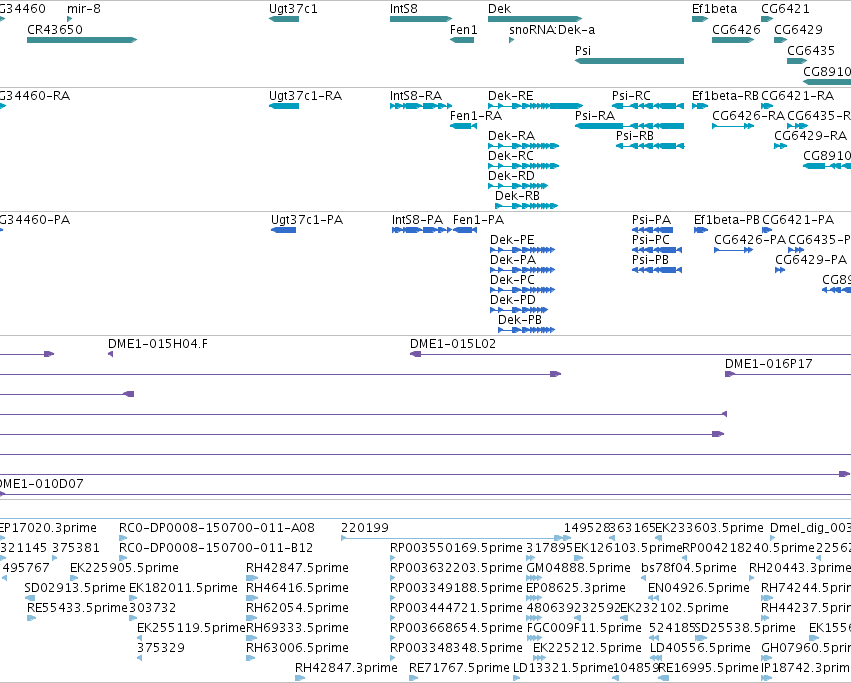Select the CG6426 gene label
The image size is (851, 683).
tap(736, 29)
